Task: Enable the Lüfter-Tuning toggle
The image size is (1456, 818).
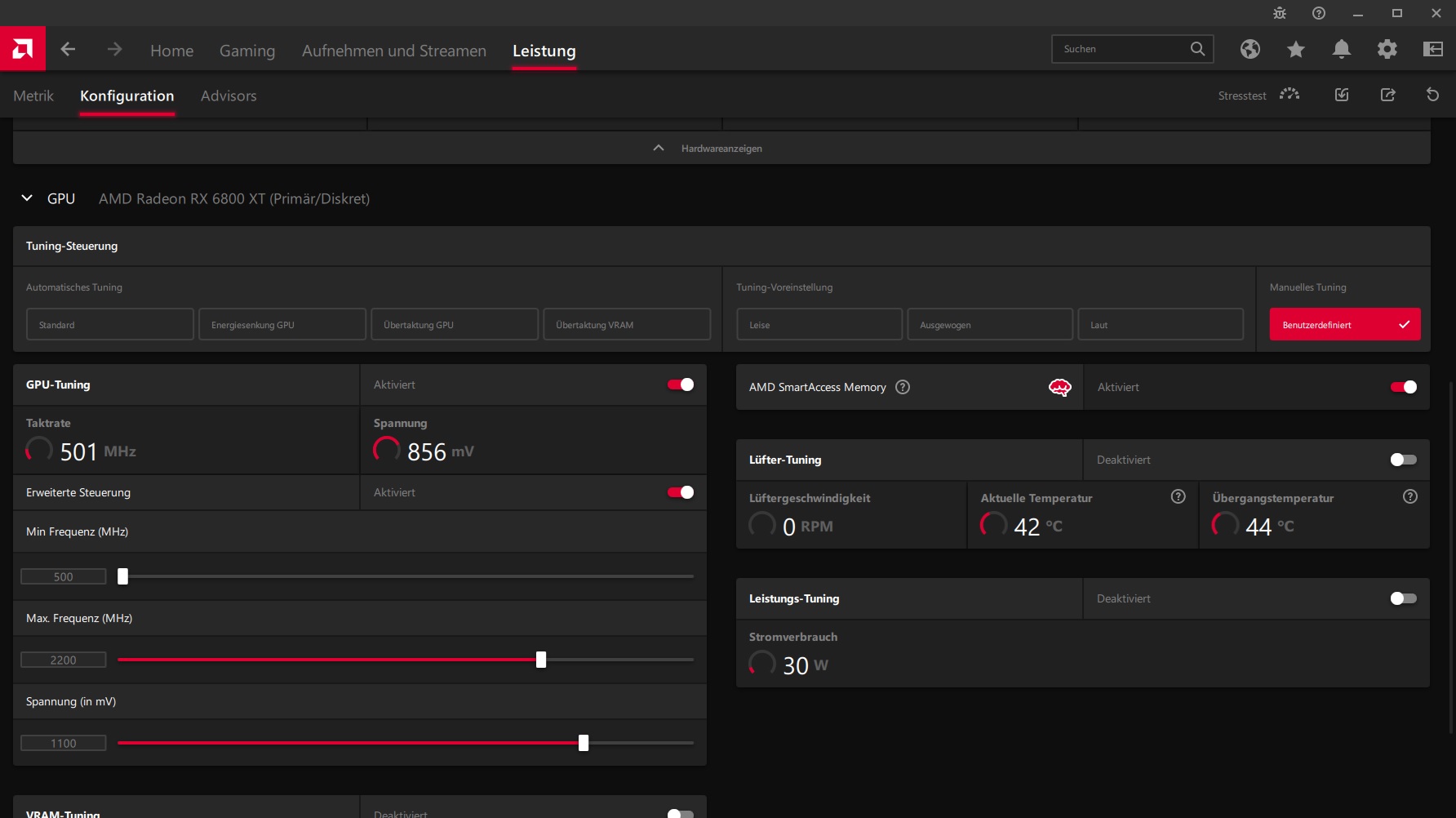Action: point(1403,460)
